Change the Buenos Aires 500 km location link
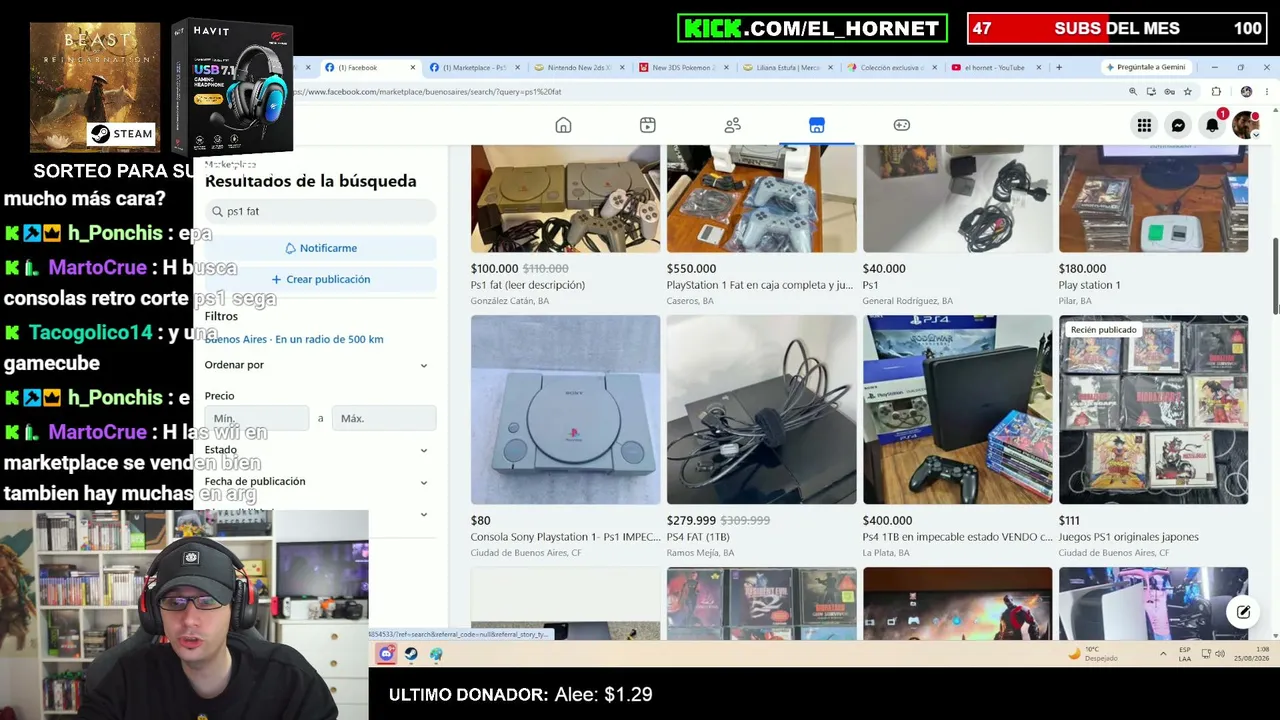This screenshot has width=1280, height=720. [294, 339]
